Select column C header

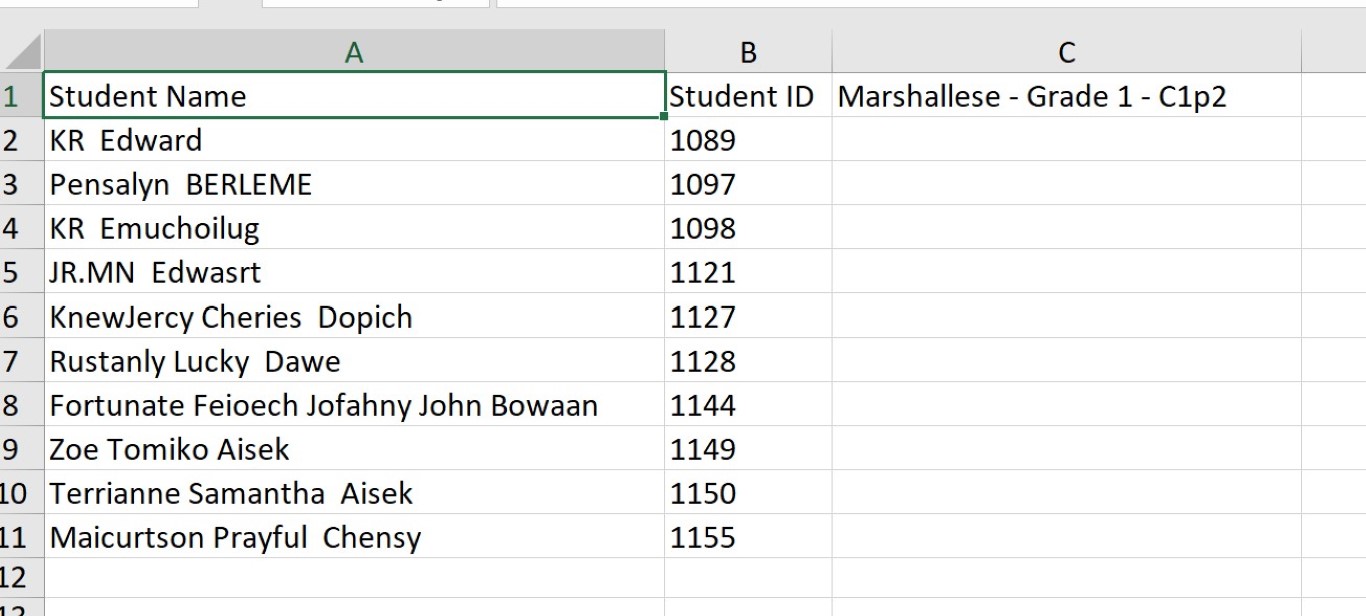click(x=1065, y=53)
